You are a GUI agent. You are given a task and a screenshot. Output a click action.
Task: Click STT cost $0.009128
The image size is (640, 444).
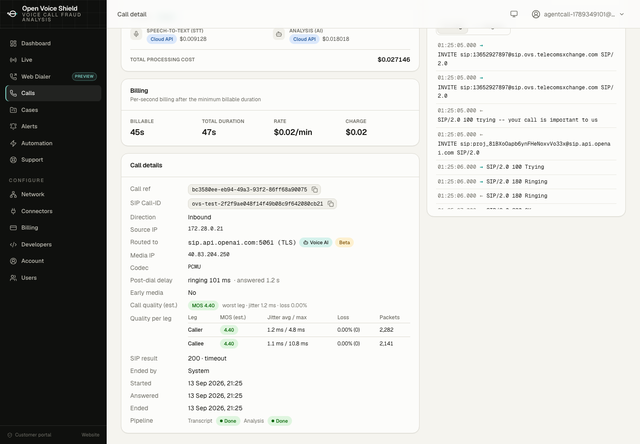(x=193, y=39)
